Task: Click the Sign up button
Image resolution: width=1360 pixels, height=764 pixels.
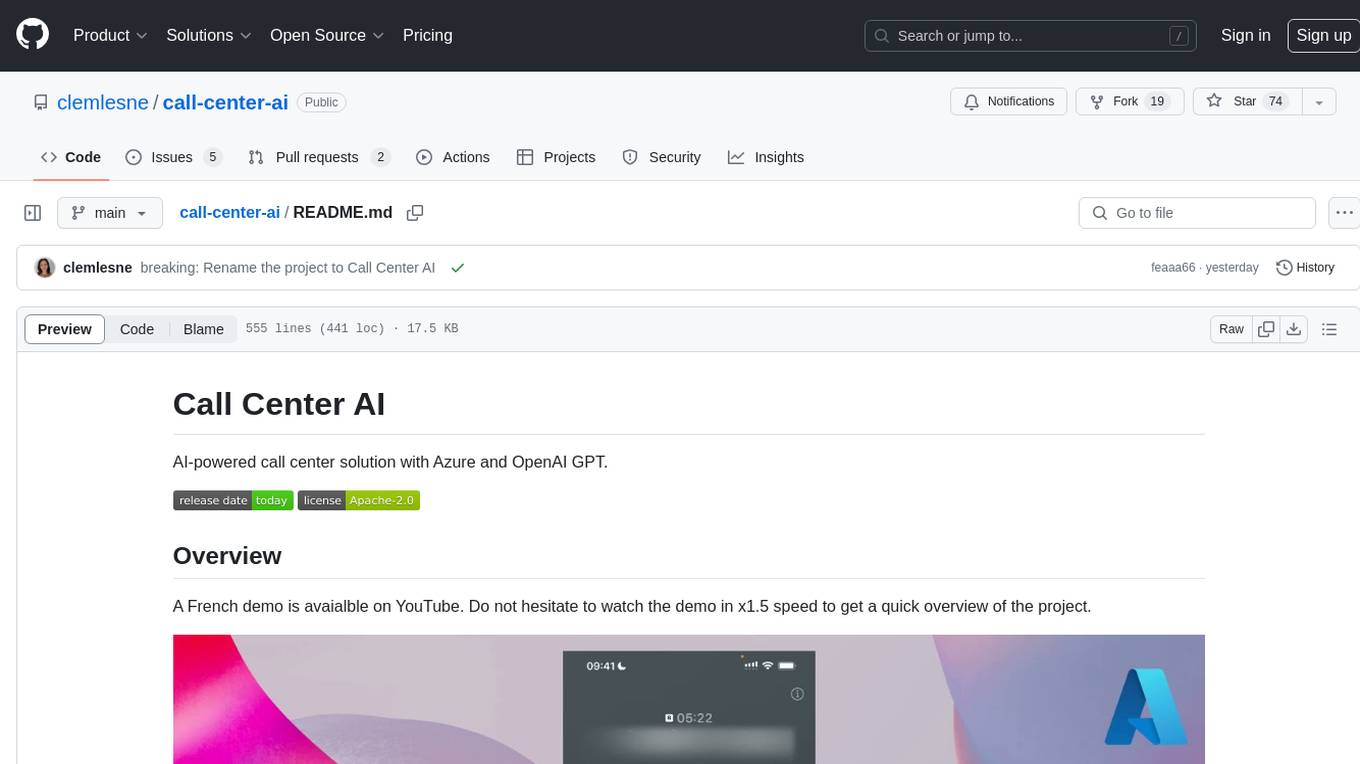Action: 1323,35
